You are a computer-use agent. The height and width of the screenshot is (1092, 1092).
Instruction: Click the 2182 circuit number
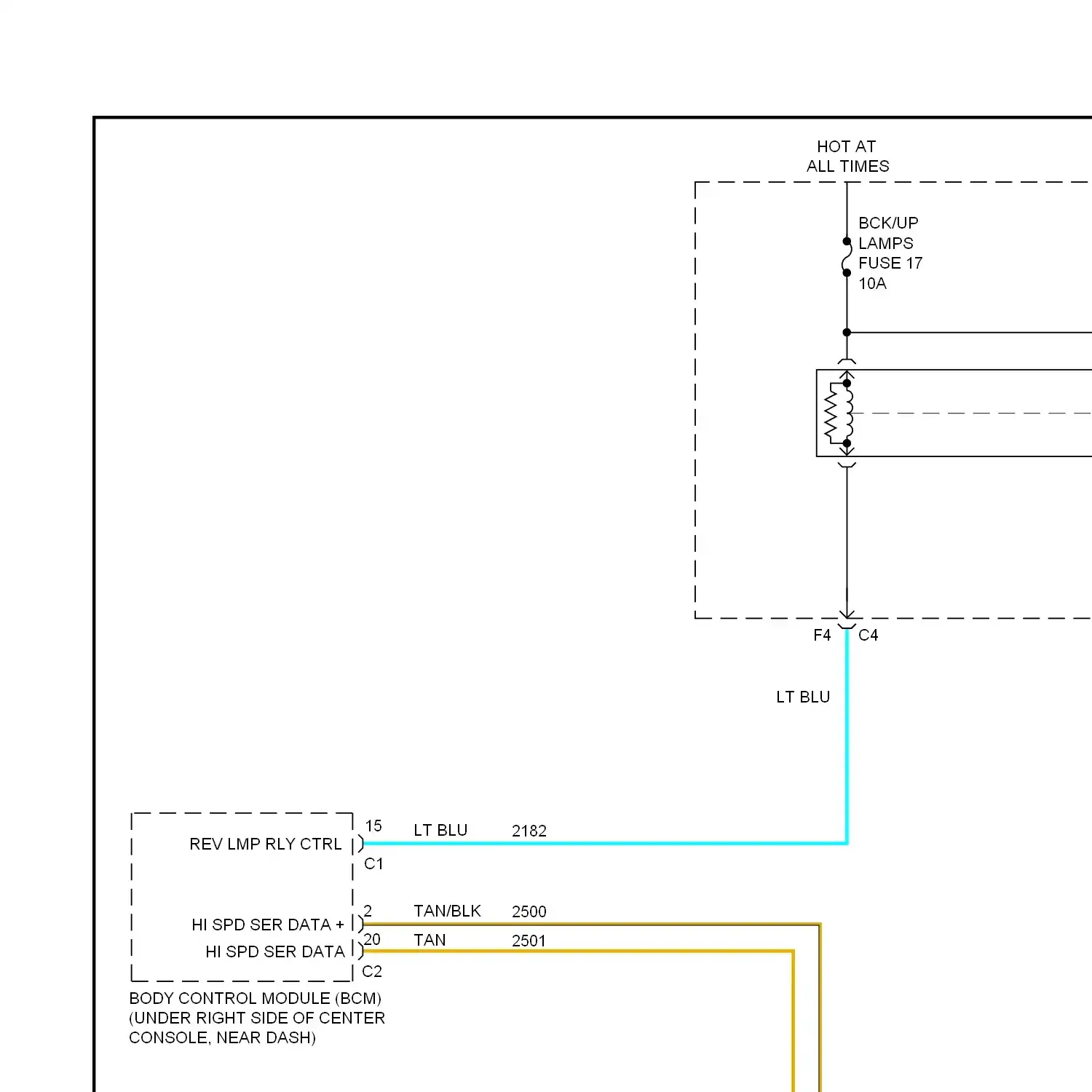click(x=529, y=831)
